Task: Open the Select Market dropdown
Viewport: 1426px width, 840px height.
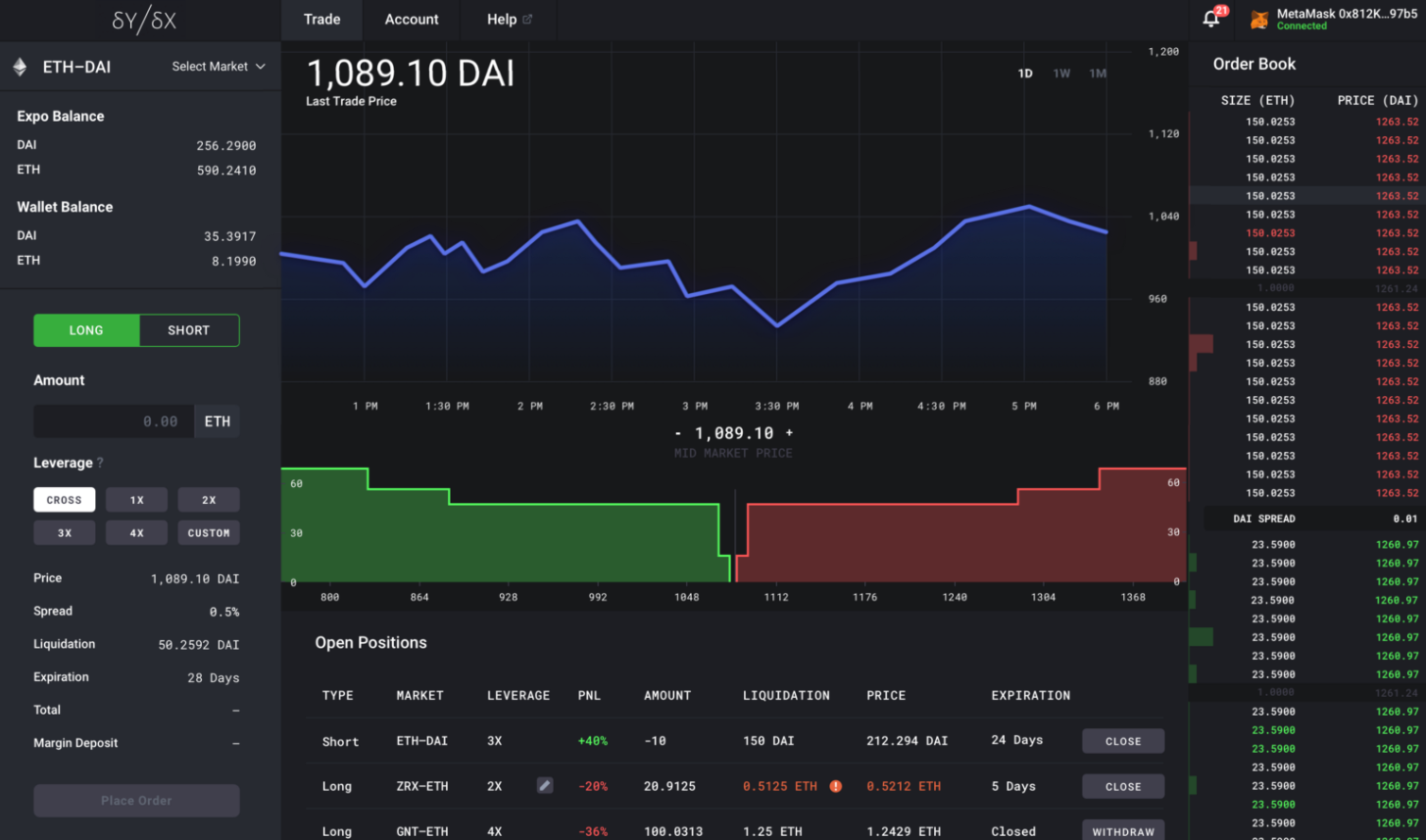Action: click(217, 67)
